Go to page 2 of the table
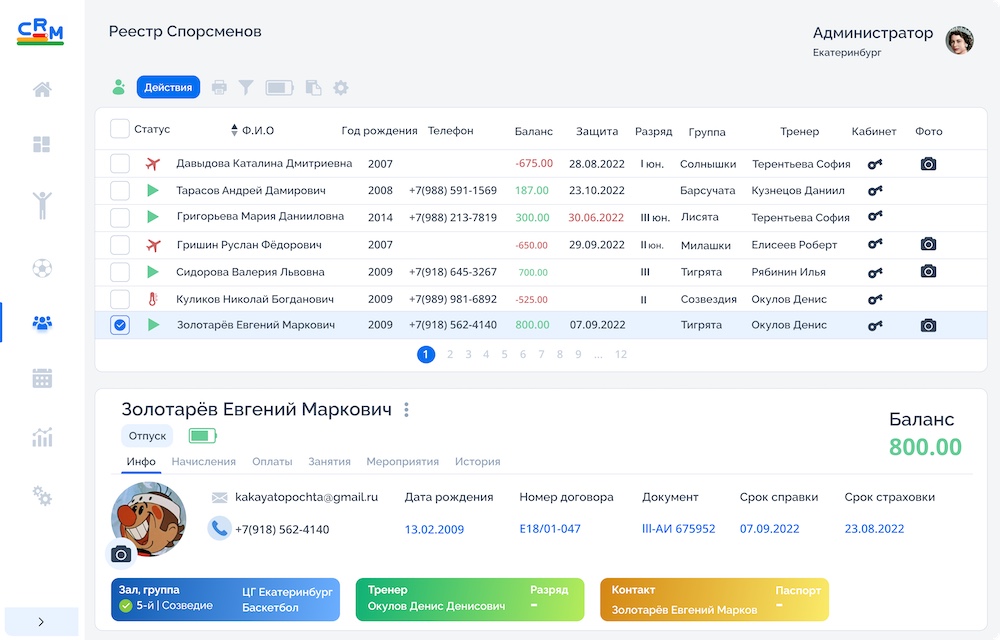The width and height of the screenshot is (1000, 640). 450,354
